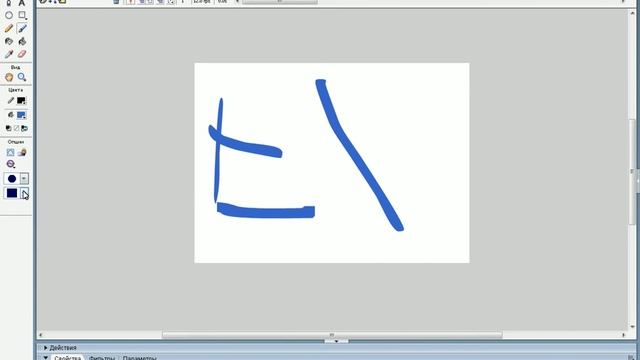
Task: Open the blue fill color swatch
Action: click(21, 115)
